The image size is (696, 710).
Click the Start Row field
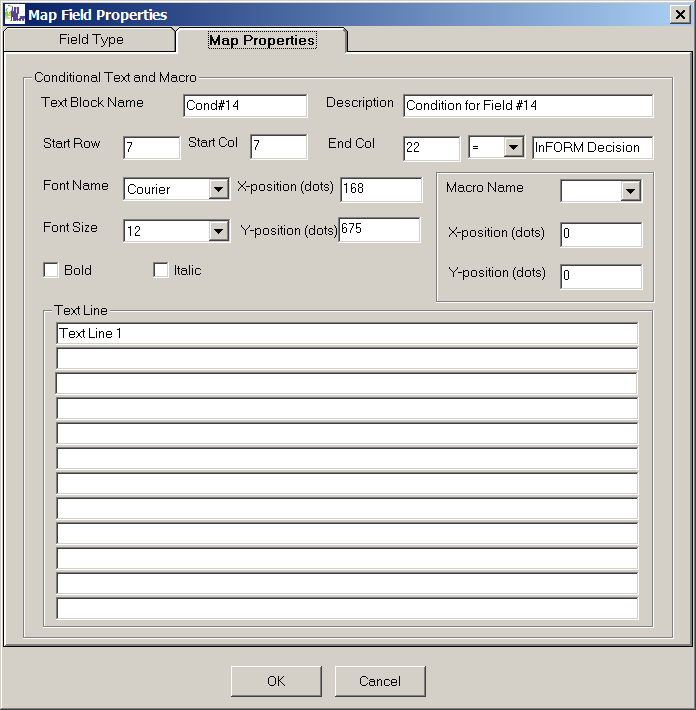point(151,148)
